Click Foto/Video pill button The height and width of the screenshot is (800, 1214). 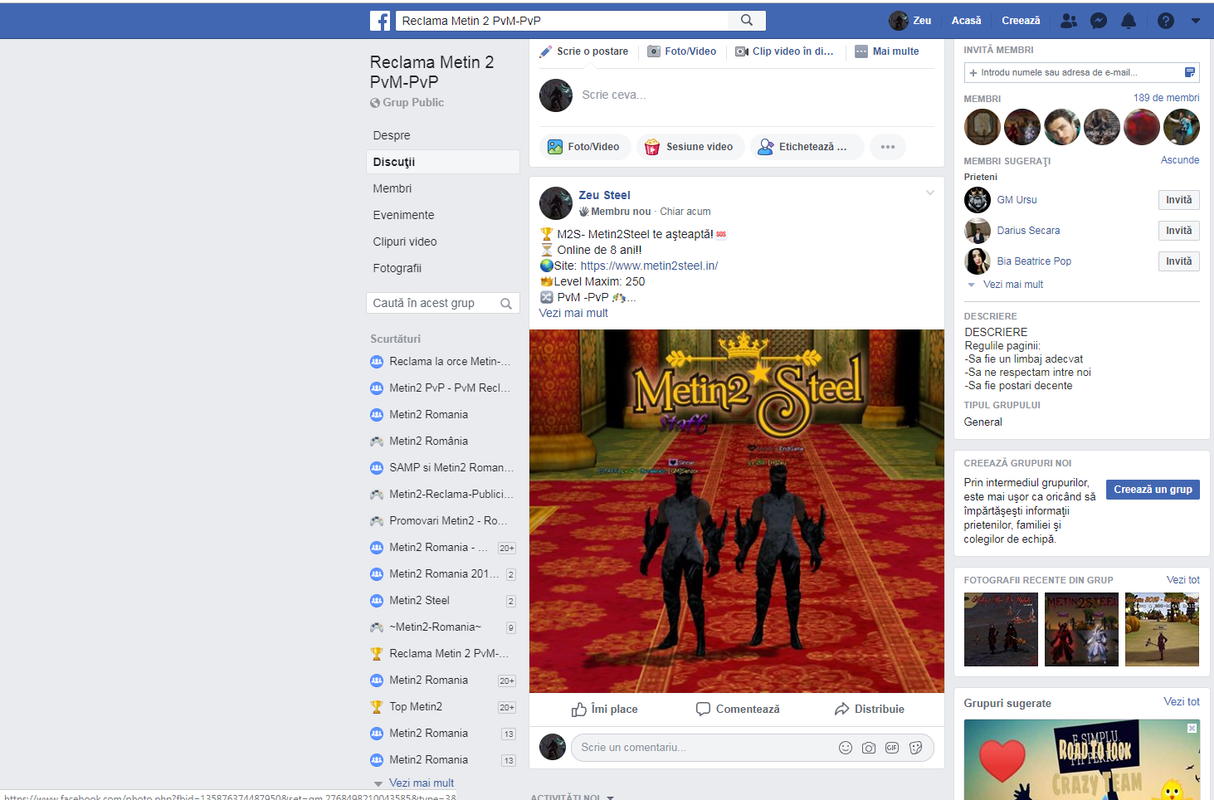[585, 147]
